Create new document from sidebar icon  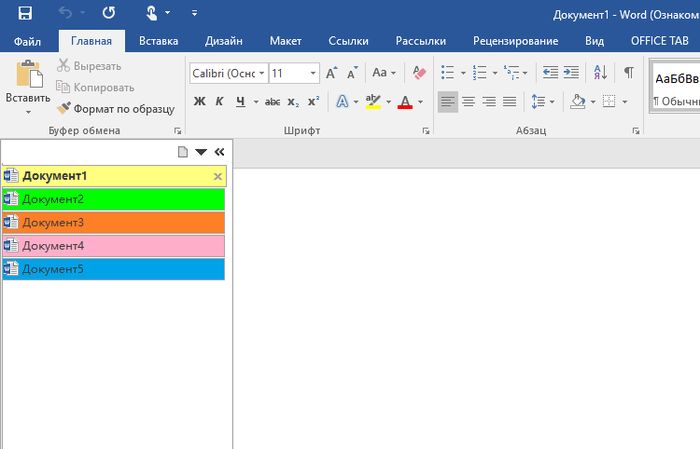[x=182, y=152]
